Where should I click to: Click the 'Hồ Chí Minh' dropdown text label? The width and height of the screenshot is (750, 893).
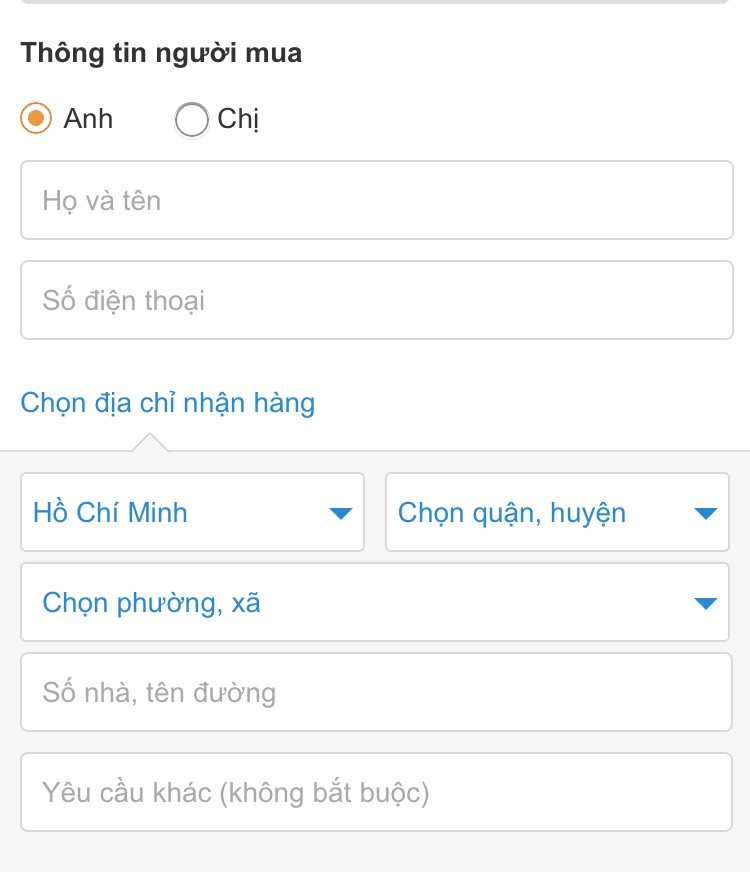(x=110, y=513)
